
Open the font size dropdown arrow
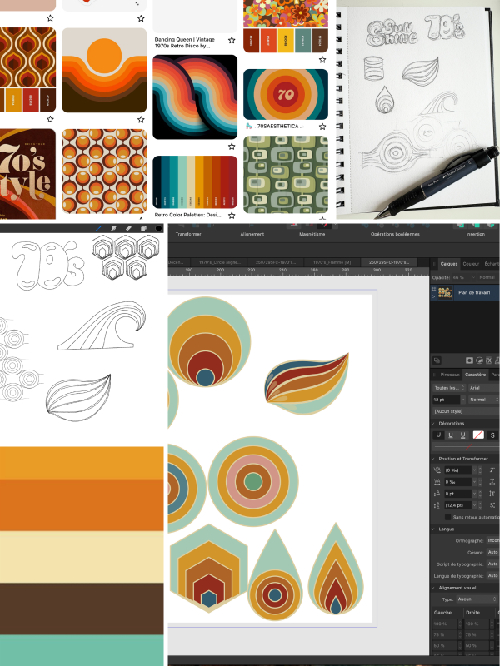coord(463,400)
